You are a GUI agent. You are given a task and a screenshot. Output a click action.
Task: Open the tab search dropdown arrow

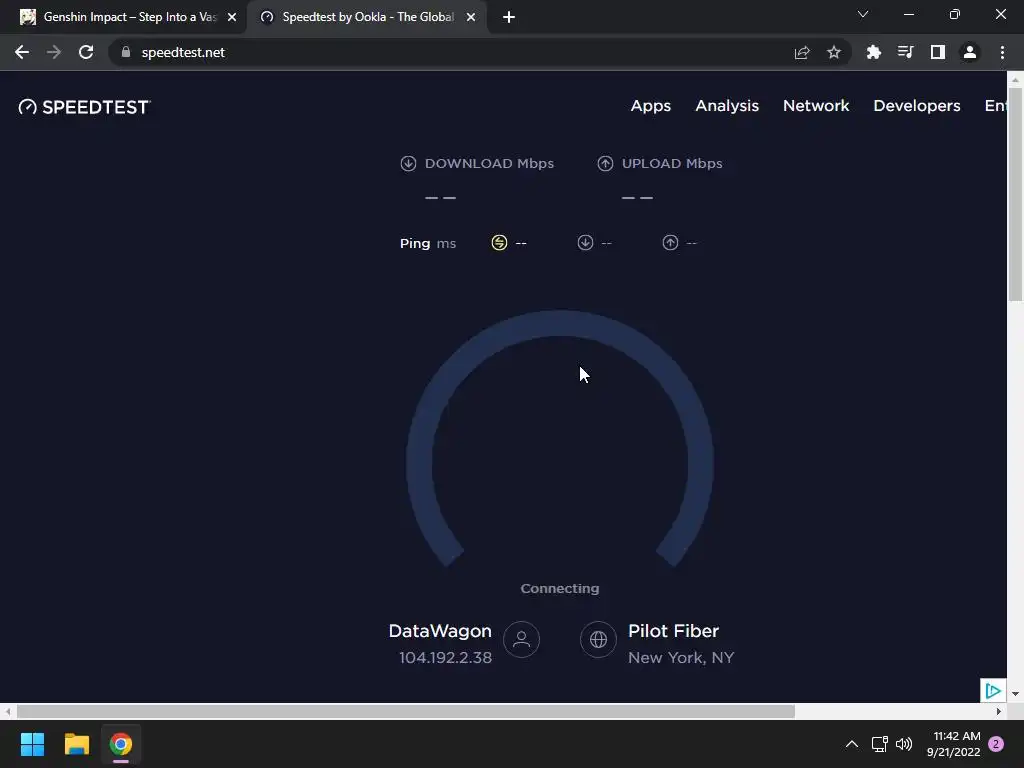[863, 14]
